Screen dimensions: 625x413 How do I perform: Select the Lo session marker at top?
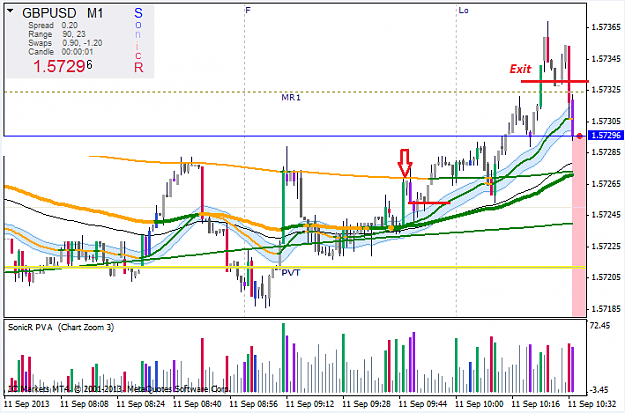click(463, 10)
